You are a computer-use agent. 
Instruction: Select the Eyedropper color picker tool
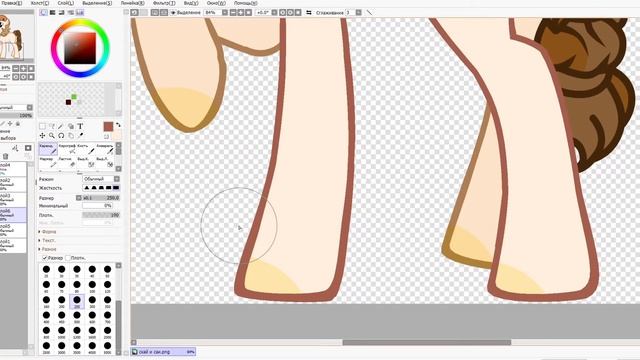click(x=80, y=136)
